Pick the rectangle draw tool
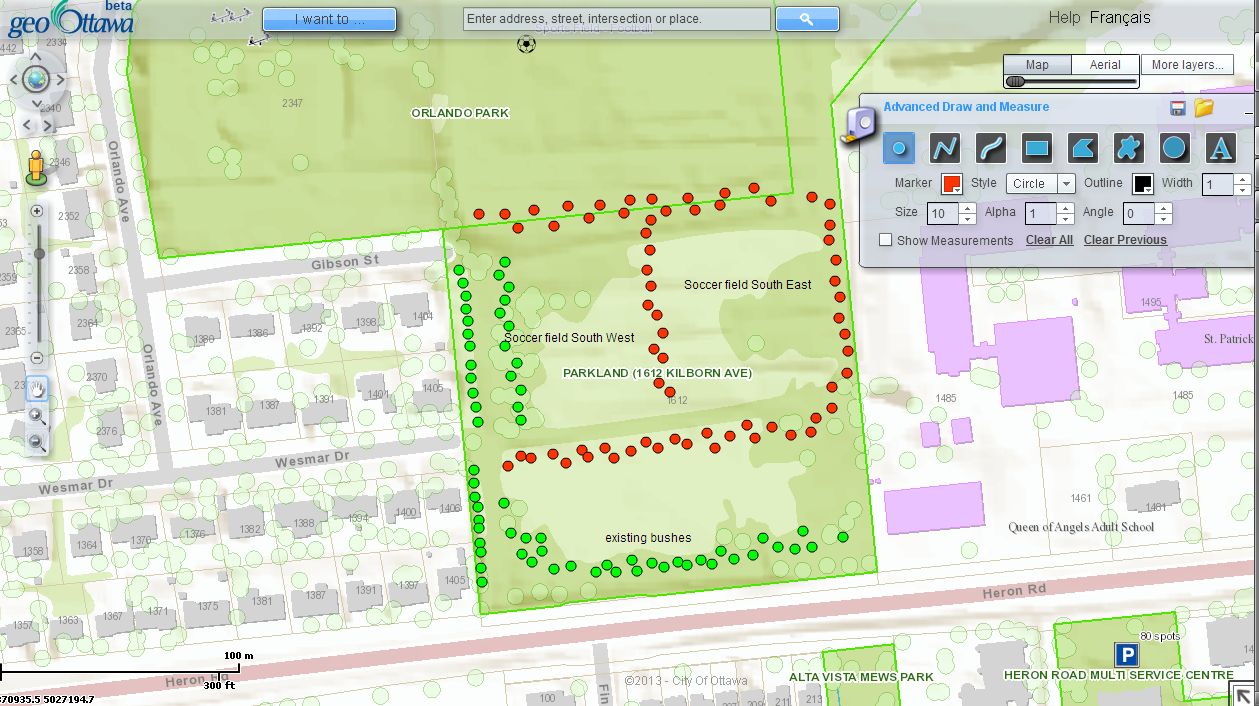 point(1037,149)
